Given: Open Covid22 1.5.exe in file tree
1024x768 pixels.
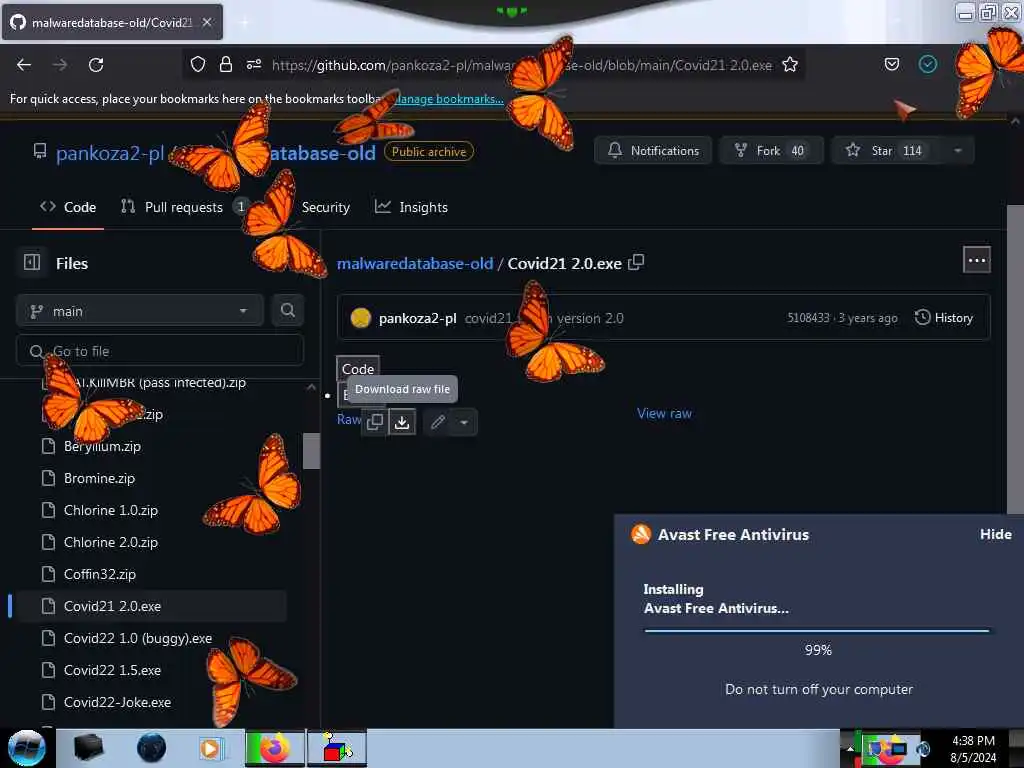Looking at the screenshot, I should 112,670.
